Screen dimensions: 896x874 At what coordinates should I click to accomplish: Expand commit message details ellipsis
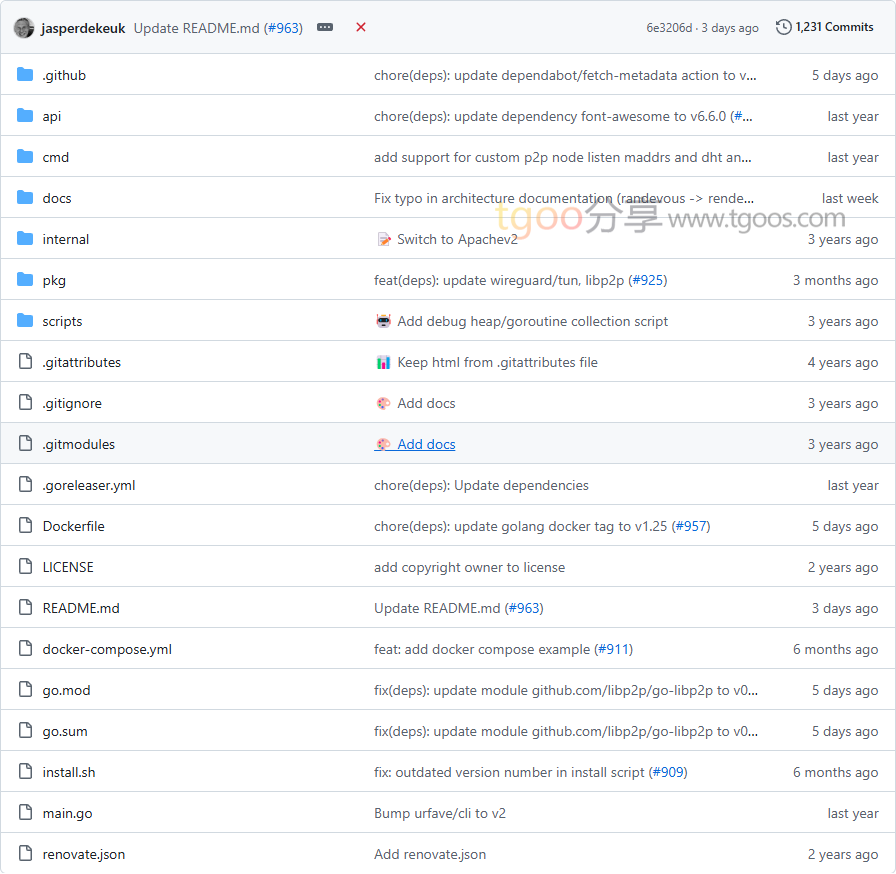click(325, 28)
